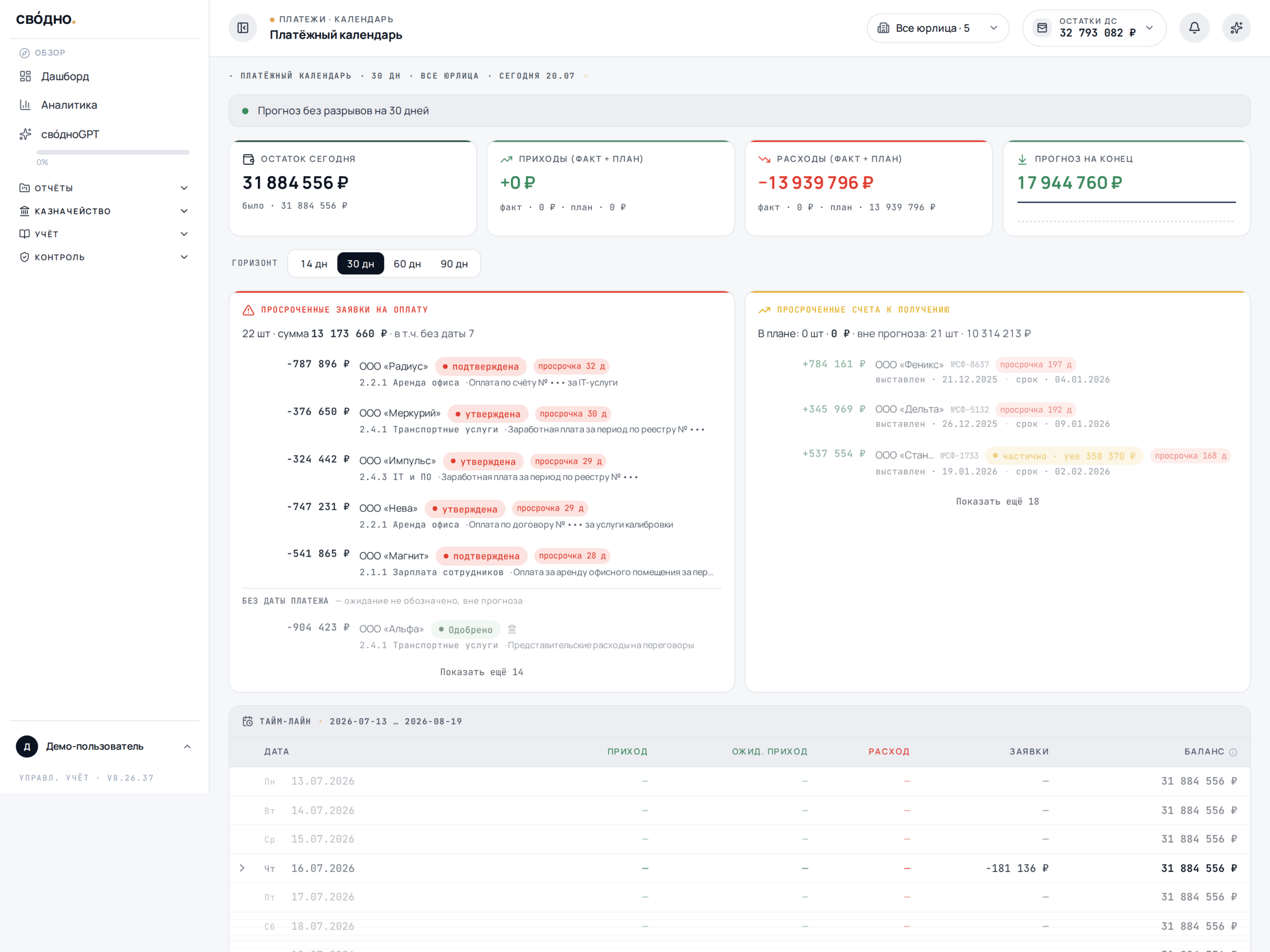Click the просрочка 32 д badge
1270x952 pixels.
571,366
